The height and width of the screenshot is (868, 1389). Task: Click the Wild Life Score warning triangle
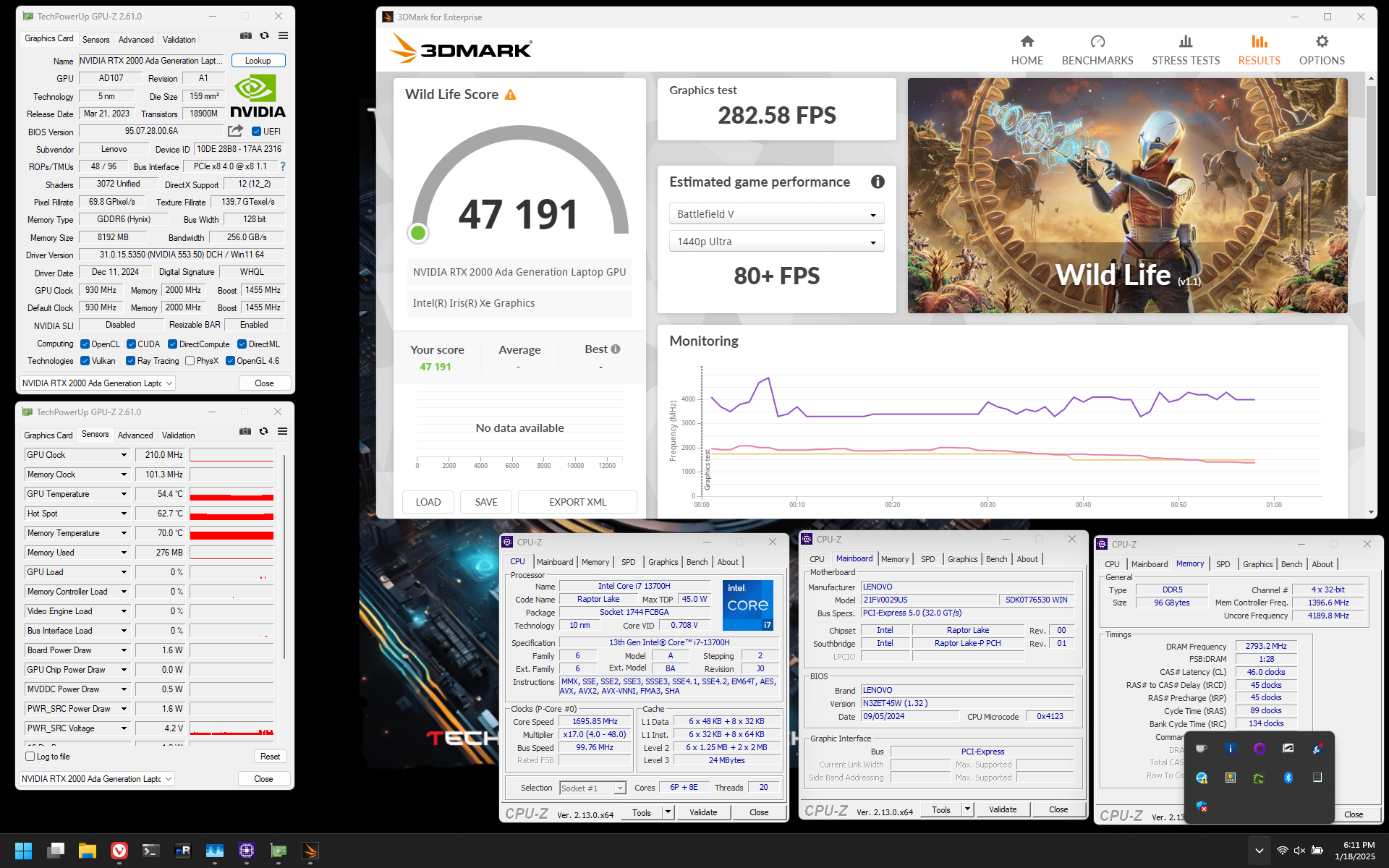coord(511,95)
